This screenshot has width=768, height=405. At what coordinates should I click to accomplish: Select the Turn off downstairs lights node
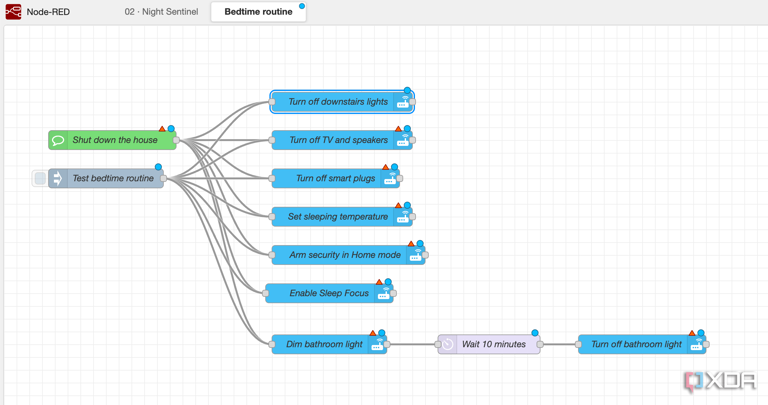(x=342, y=102)
